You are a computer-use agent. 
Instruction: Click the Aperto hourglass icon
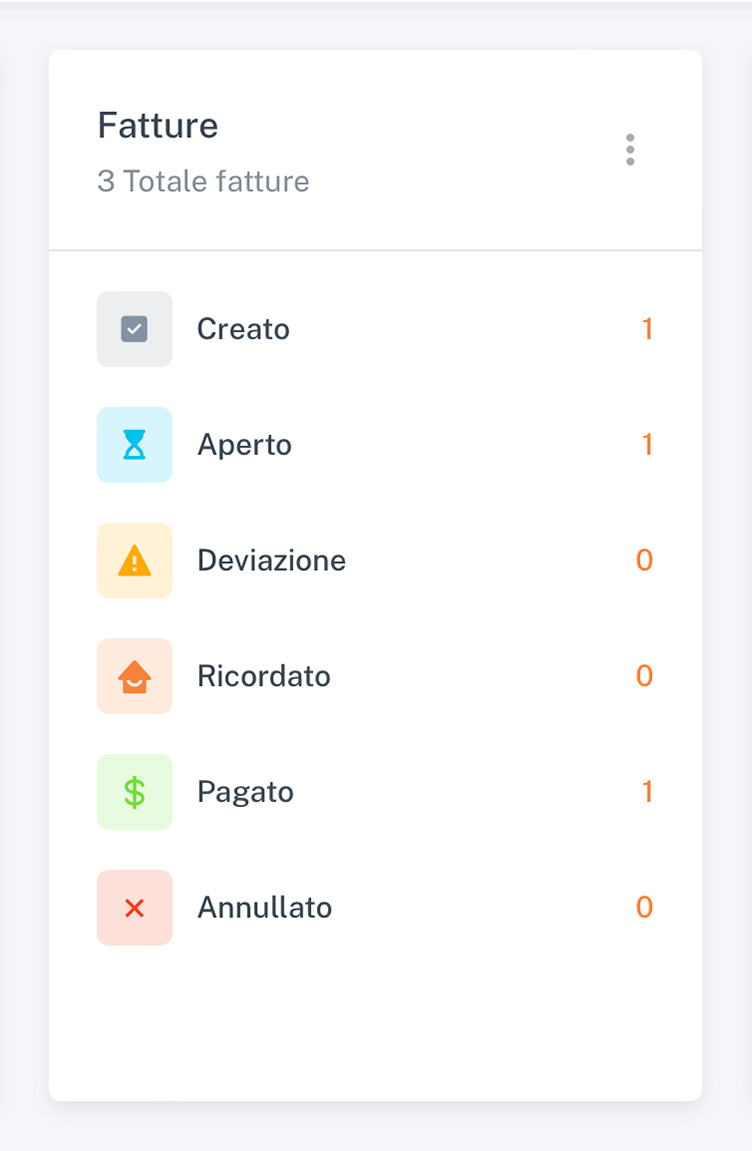click(x=134, y=445)
